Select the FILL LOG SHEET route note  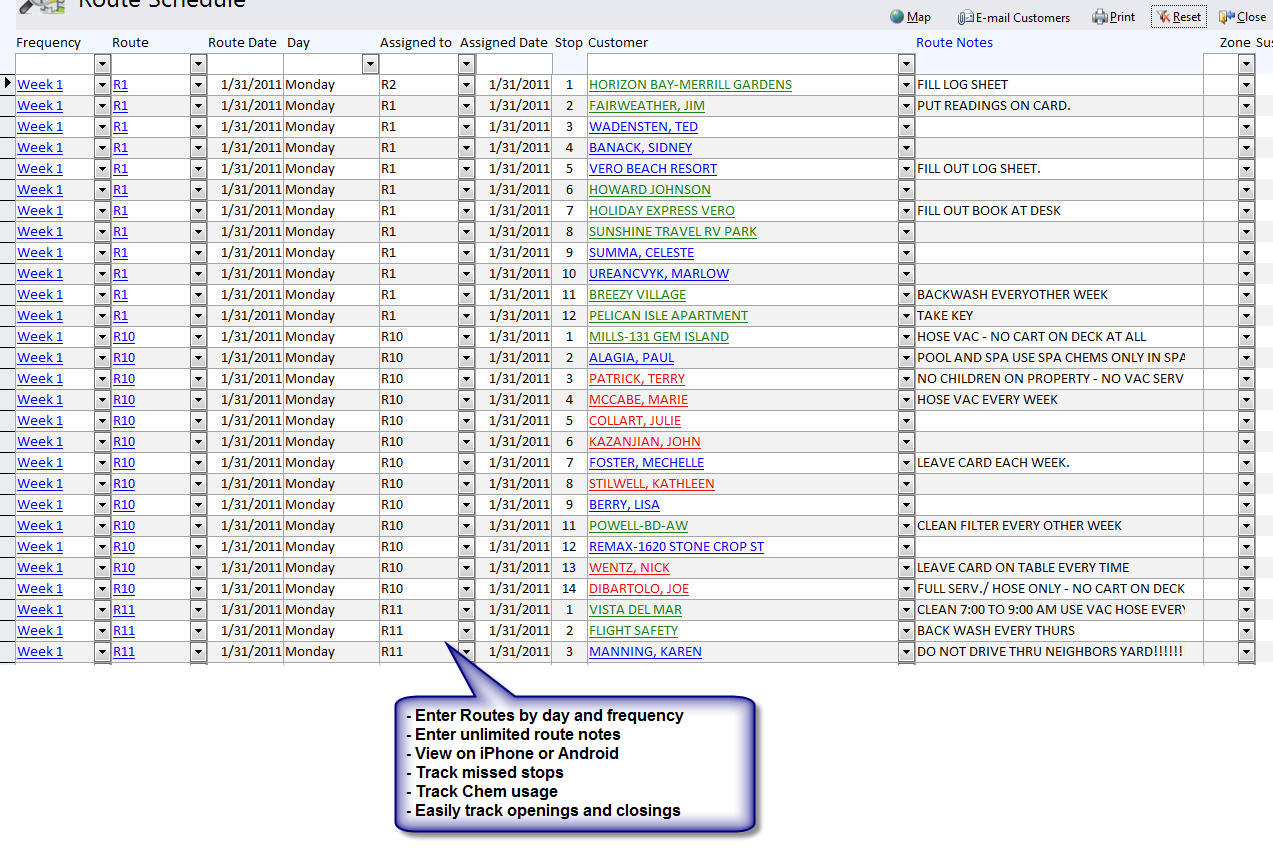tap(962, 85)
